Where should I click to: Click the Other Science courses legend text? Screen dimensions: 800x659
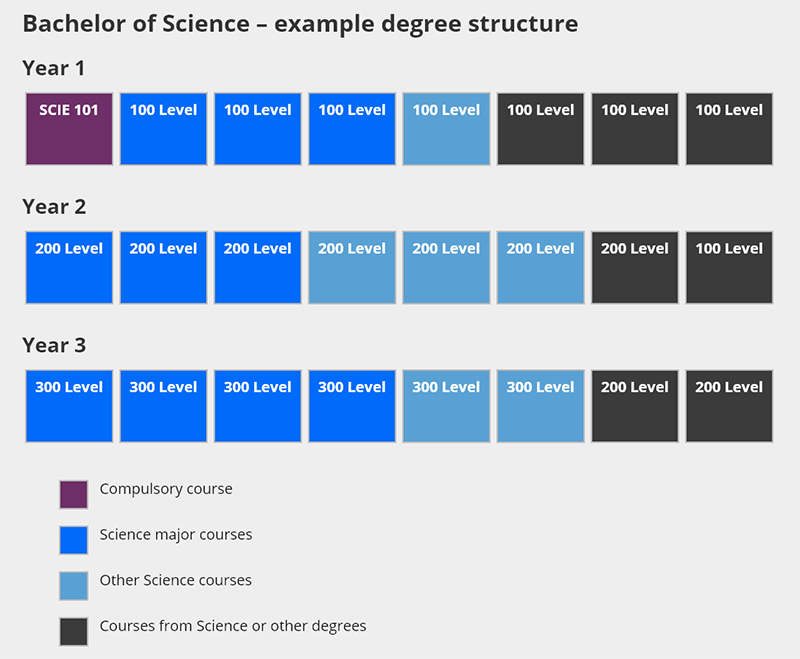click(176, 580)
